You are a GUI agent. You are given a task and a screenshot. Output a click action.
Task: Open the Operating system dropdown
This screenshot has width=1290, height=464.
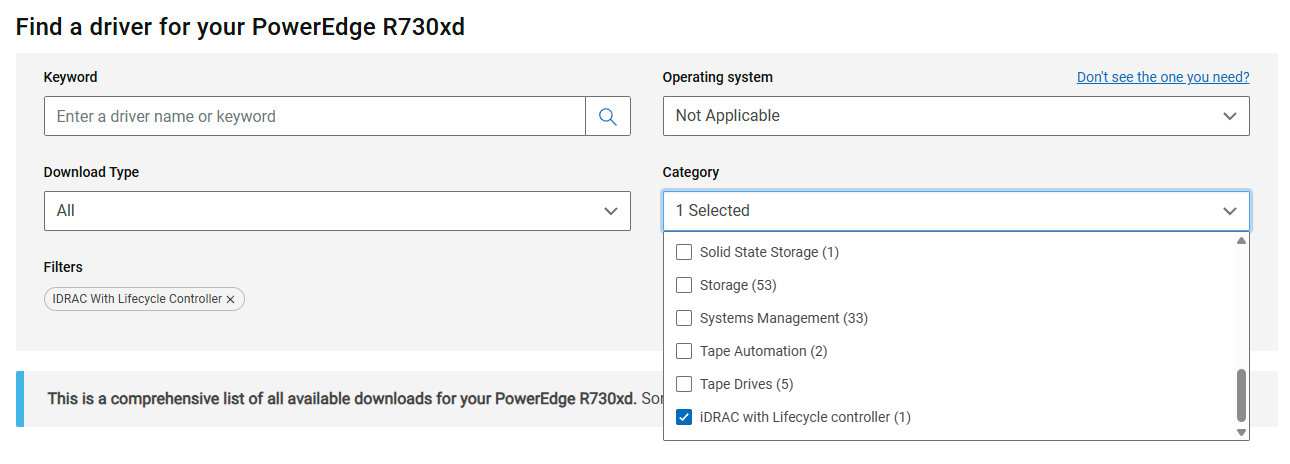pyautogui.click(x=956, y=116)
